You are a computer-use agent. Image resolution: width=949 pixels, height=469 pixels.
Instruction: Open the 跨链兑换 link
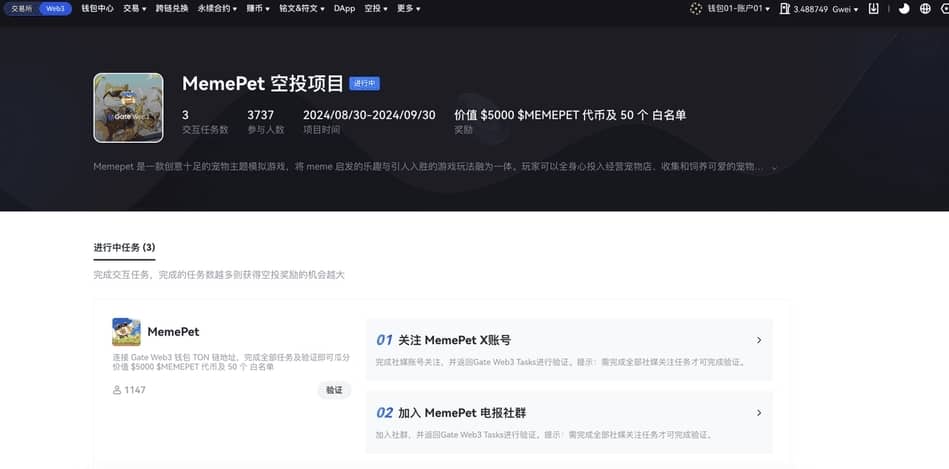coord(171,9)
